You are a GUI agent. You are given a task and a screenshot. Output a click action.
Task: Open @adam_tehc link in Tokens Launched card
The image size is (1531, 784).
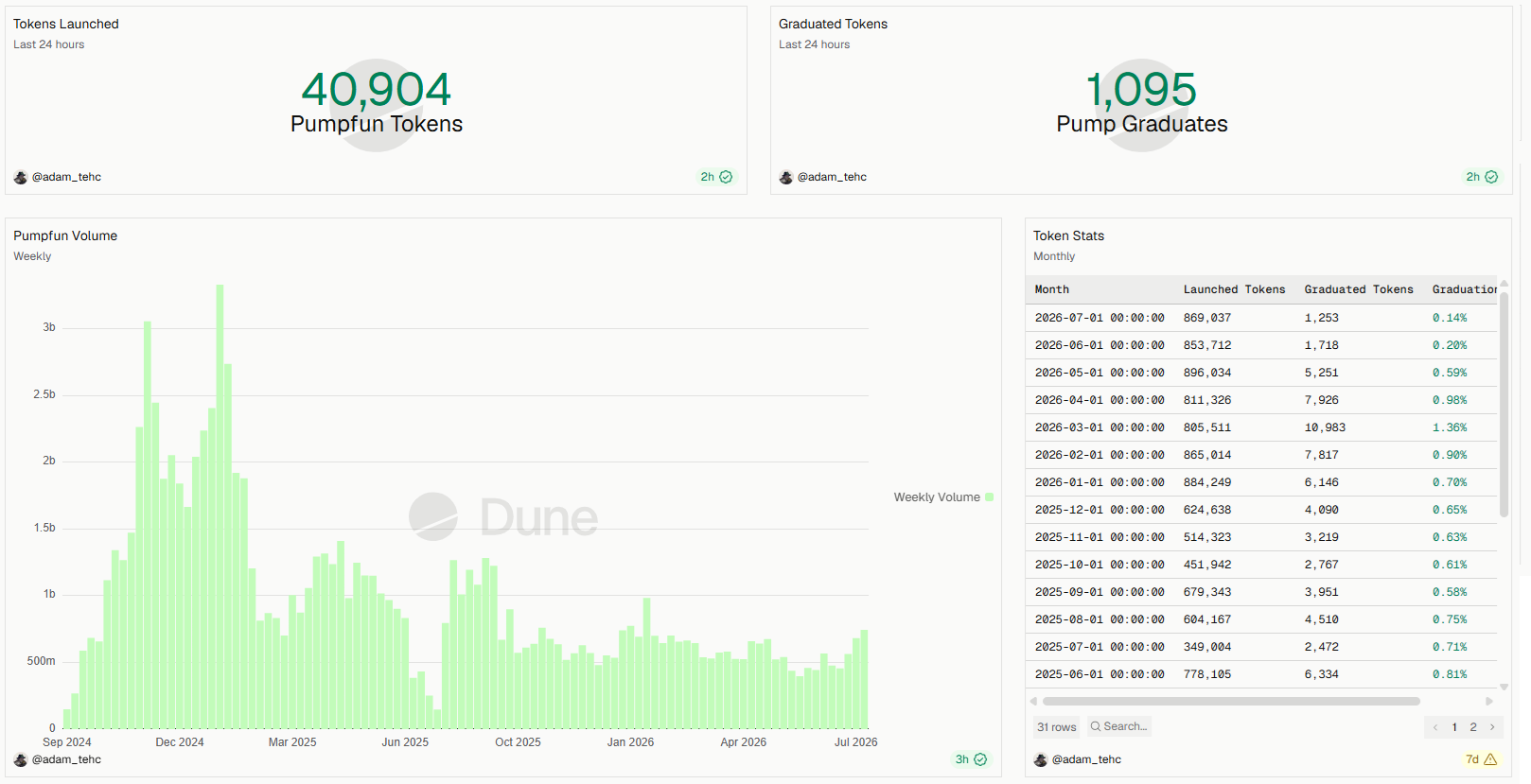pyautogui.click(x=66, y=177)
